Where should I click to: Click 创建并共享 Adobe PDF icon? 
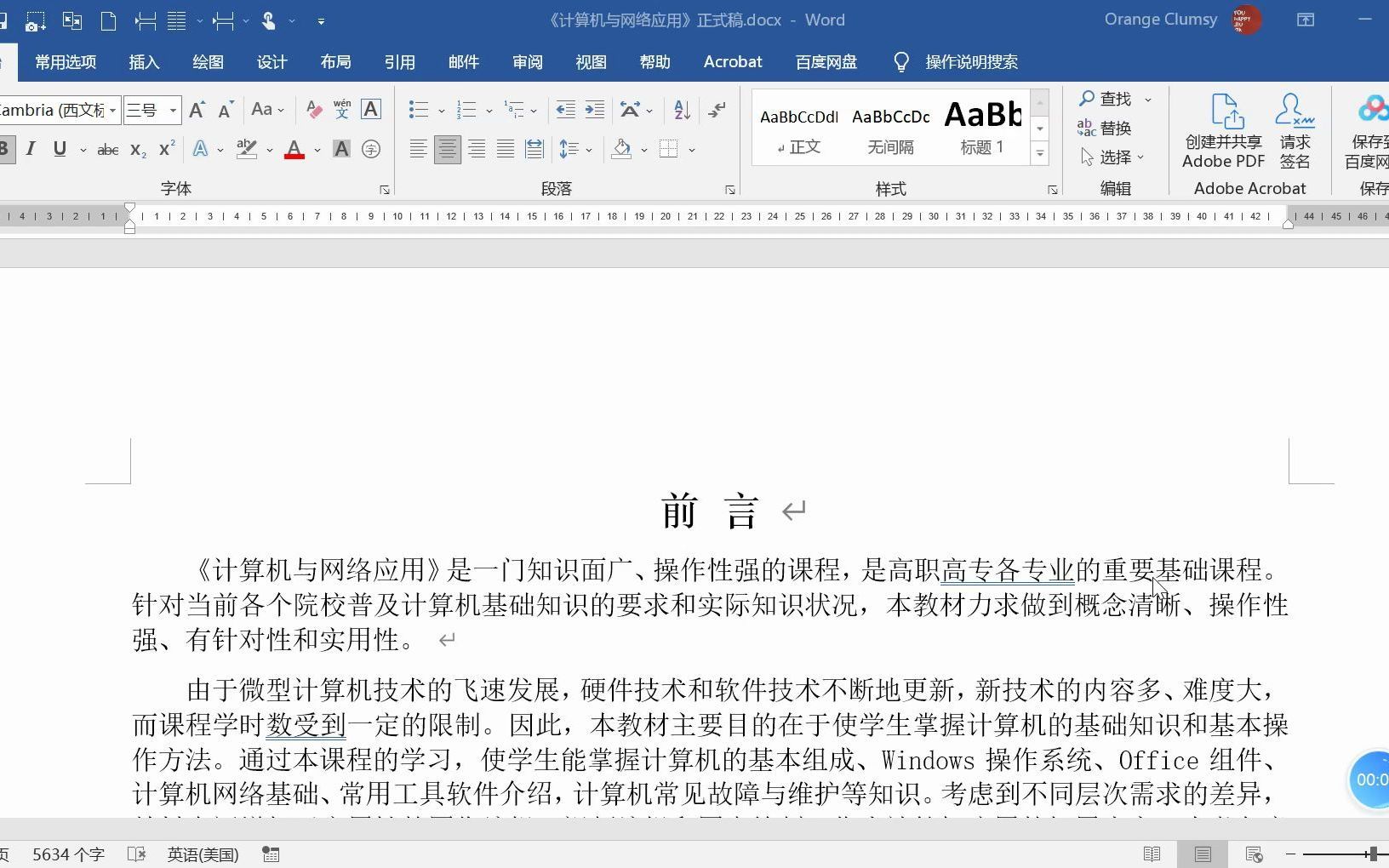coord(1223,128)
